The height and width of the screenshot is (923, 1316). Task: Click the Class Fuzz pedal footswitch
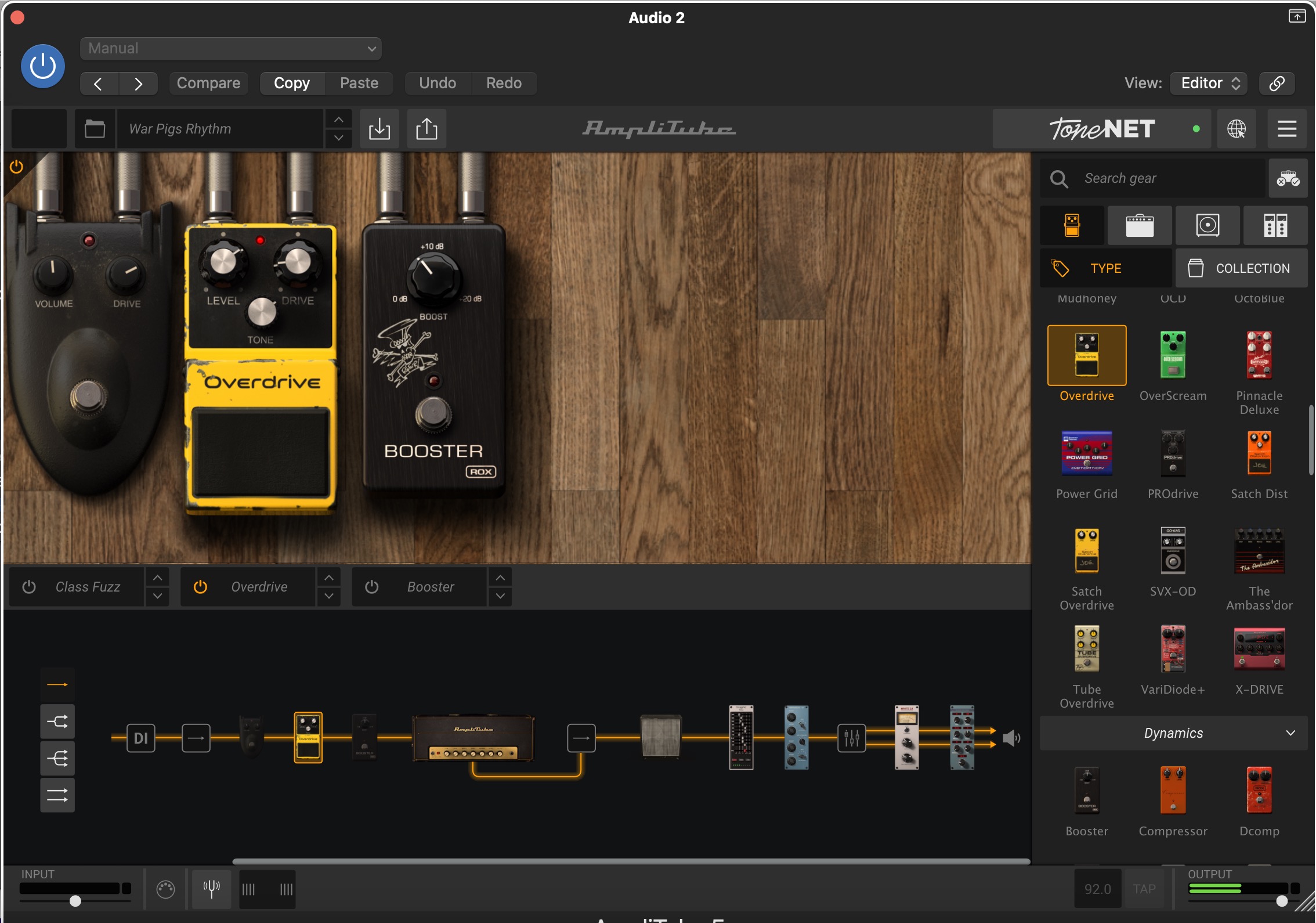point(88,397)
